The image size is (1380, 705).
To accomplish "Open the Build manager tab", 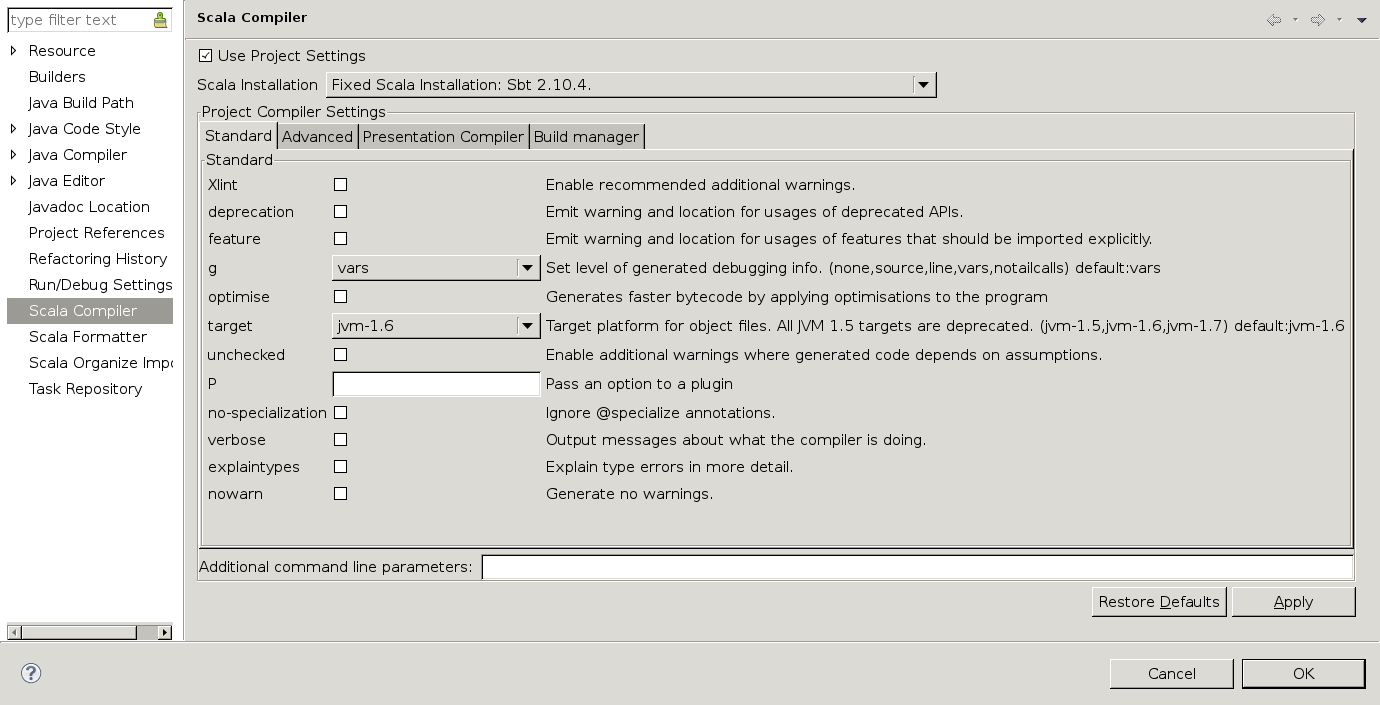I will (586, 137).
